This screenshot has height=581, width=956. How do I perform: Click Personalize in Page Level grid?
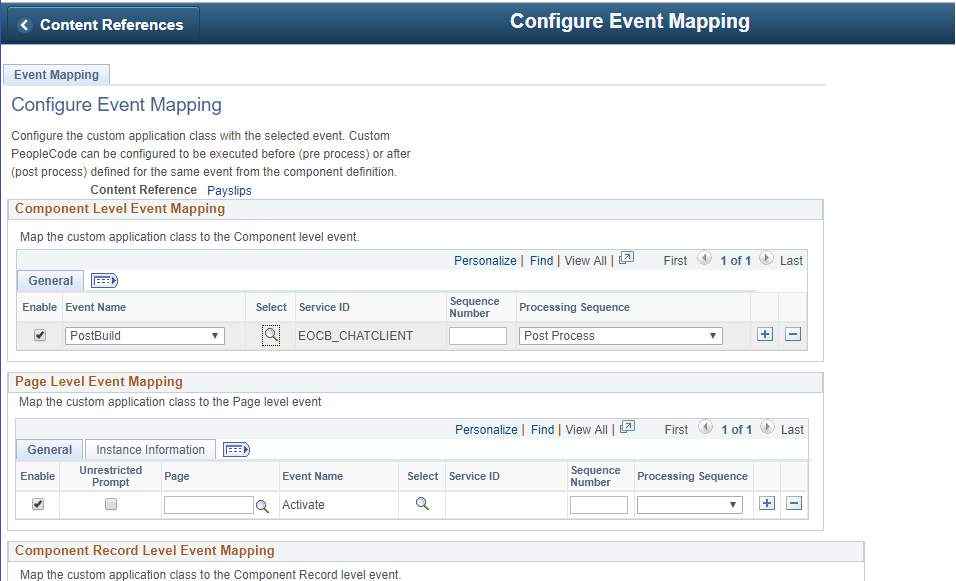(x=486, y=429)
